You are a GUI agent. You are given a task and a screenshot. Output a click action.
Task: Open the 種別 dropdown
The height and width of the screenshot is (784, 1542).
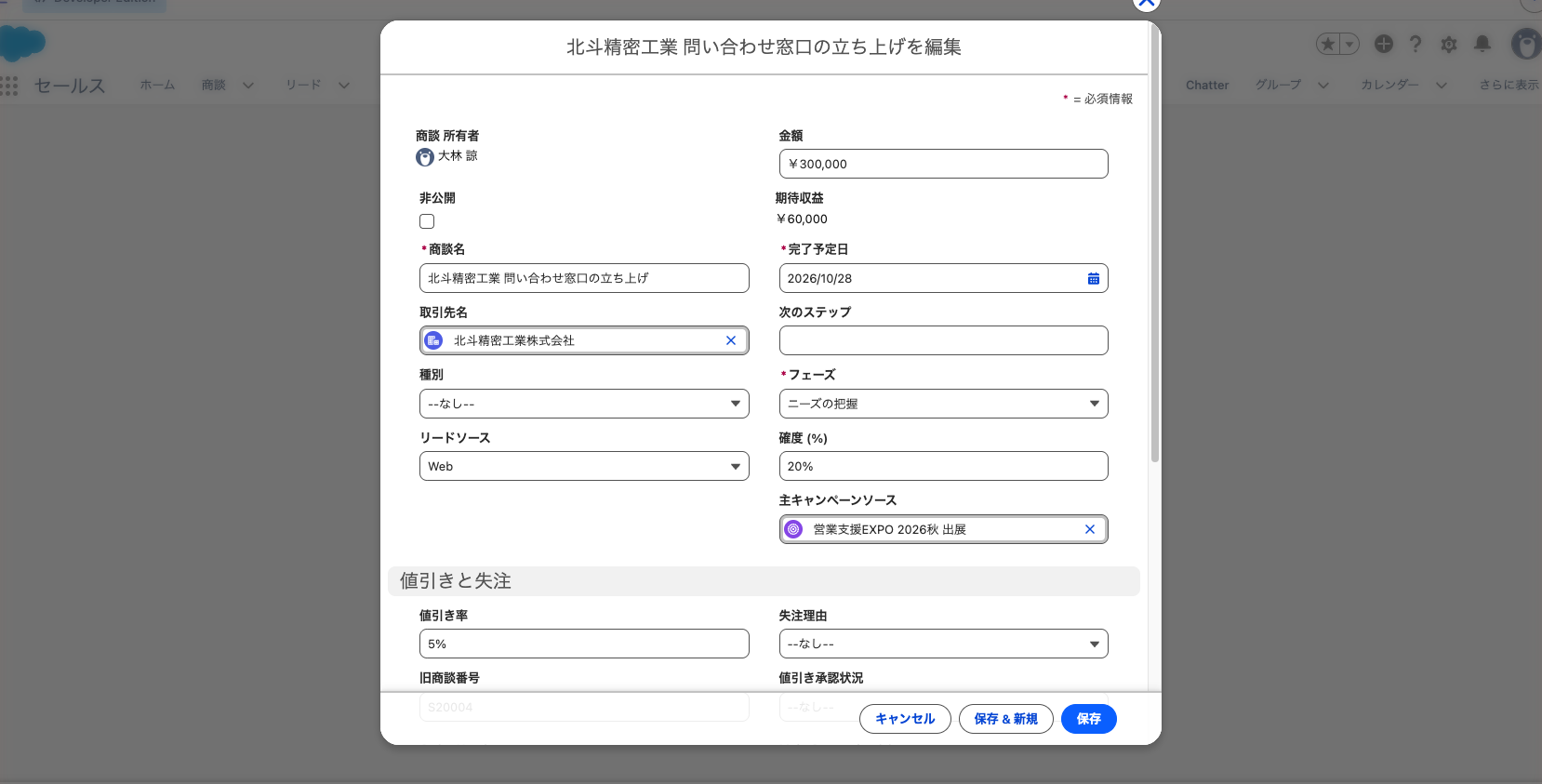point(584,404)
